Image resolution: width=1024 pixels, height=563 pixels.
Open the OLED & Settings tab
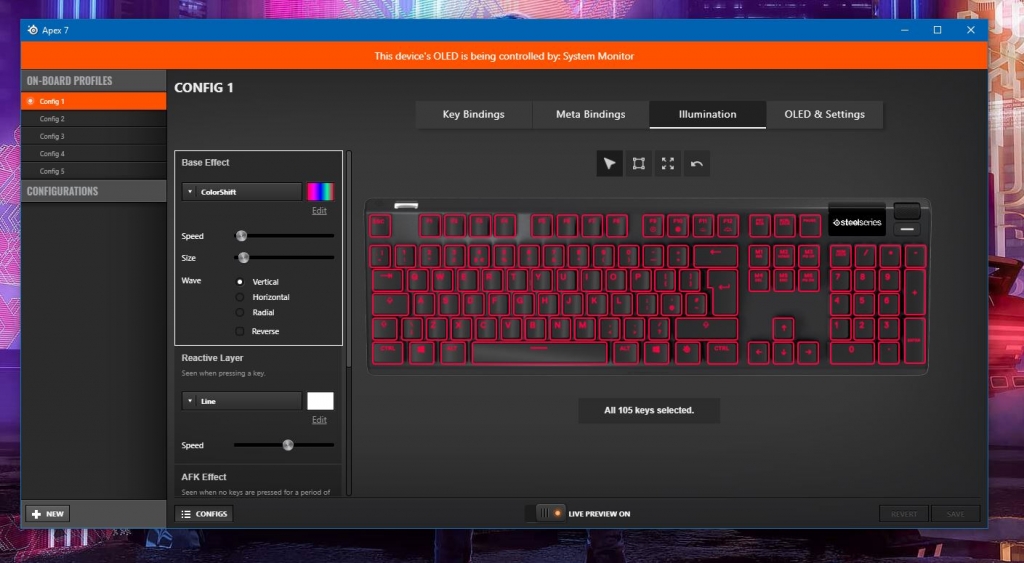click(x=824, y=114)
